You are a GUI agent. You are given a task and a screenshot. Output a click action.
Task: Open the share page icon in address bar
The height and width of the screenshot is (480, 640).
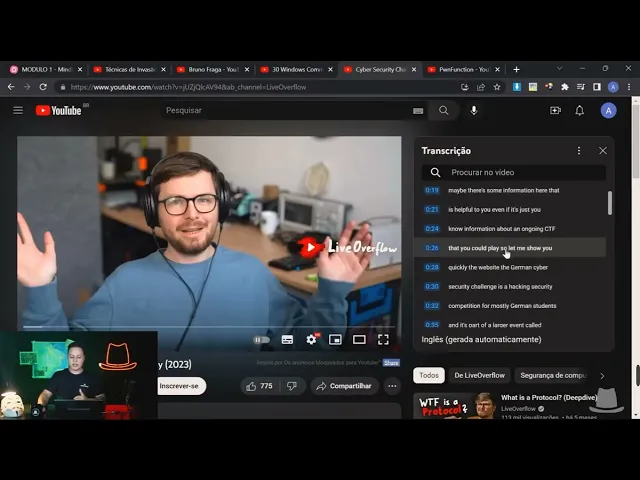(x=481, y=87)
